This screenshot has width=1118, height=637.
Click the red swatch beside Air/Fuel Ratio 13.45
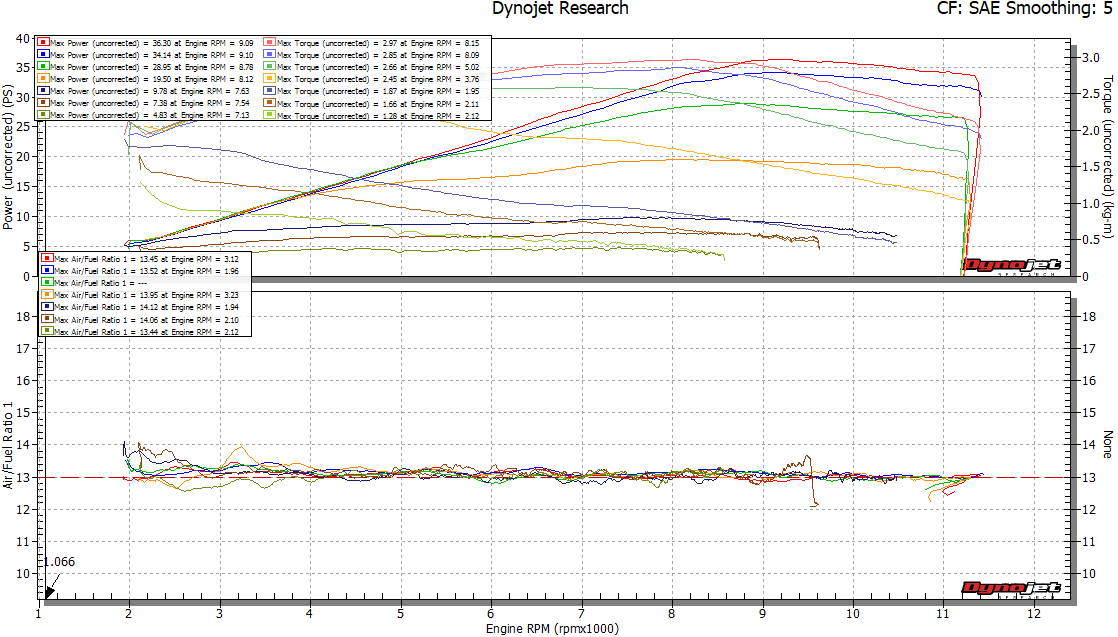pyautogui.click(x=47, y=259)
